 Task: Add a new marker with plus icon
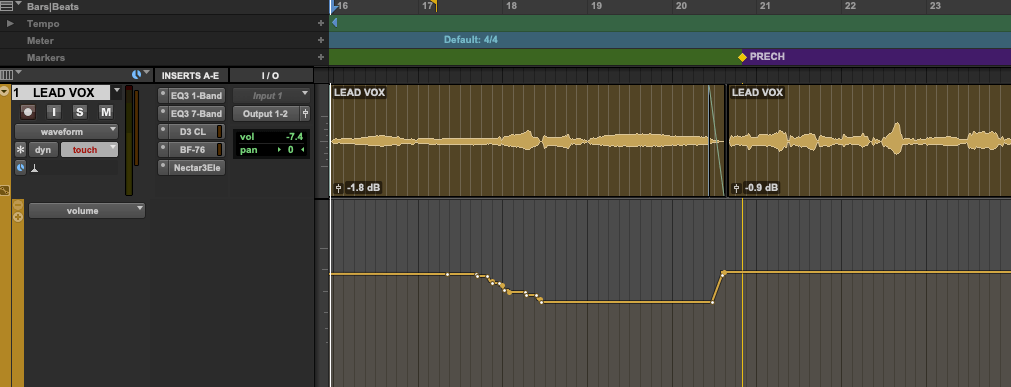point(320,57)
